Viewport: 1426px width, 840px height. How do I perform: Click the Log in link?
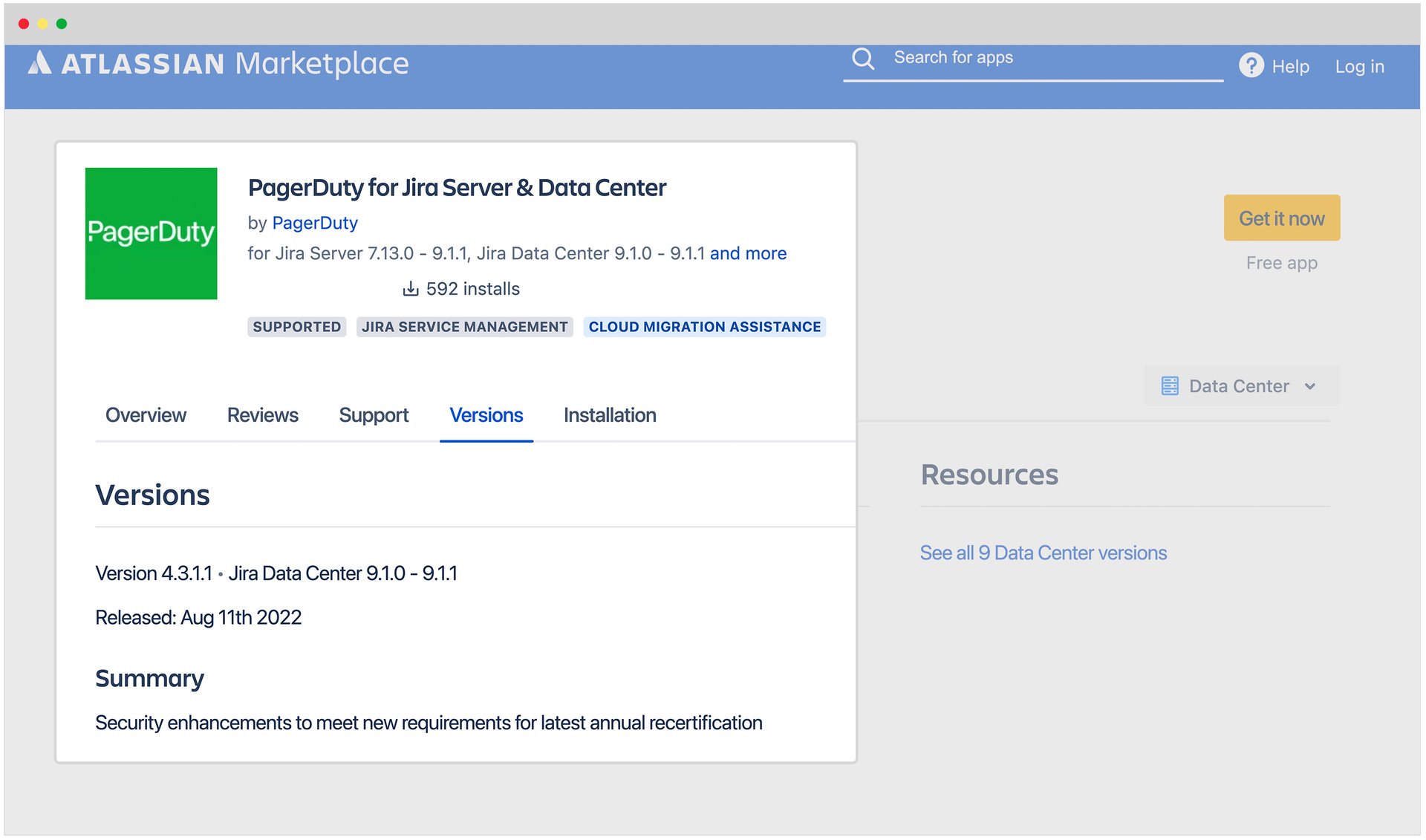[x=1359, y=67]
